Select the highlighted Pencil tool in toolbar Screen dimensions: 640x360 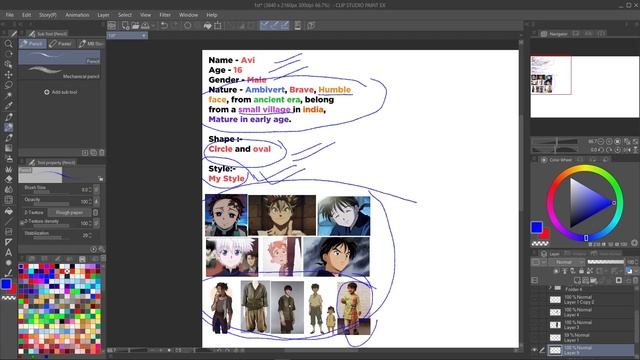click(8, 127)
